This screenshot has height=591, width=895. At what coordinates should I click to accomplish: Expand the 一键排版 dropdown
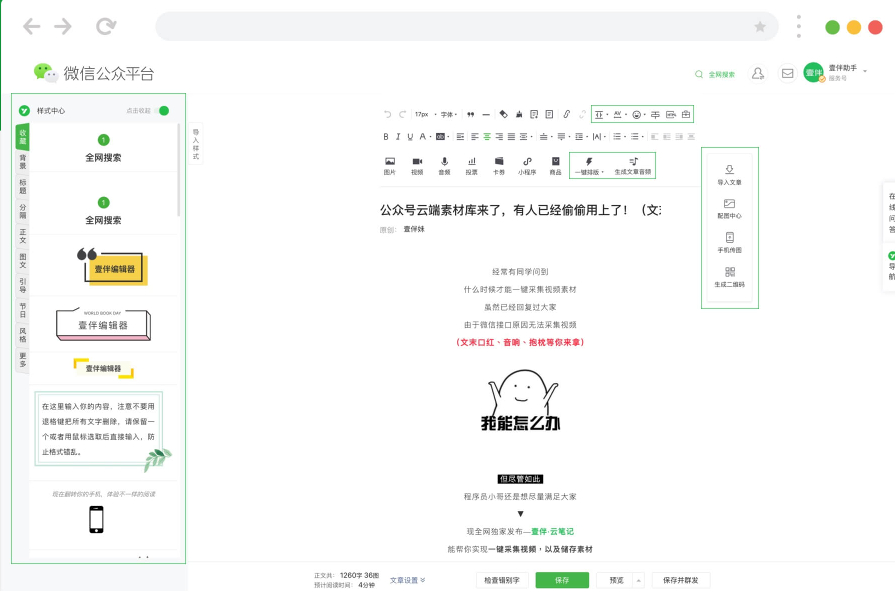(589, 164)
